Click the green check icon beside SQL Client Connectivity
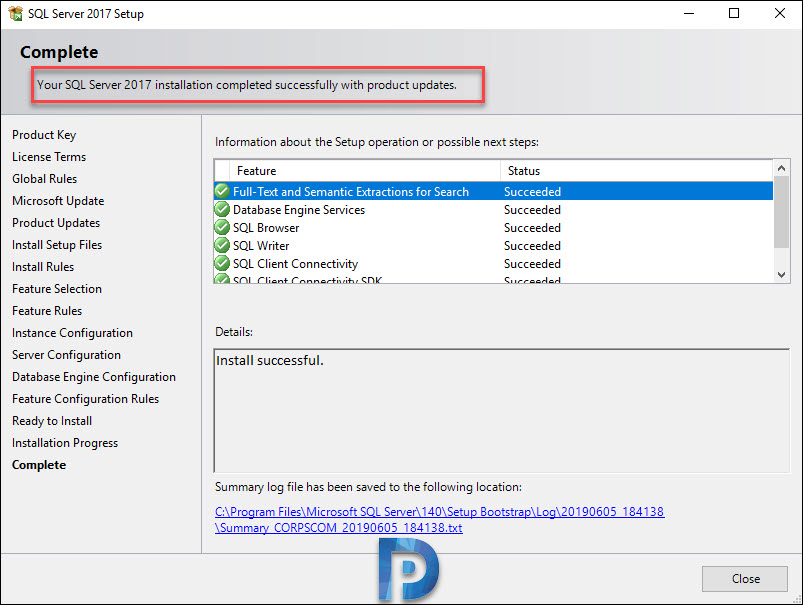803x605 pixels. (x=222, y=263)
